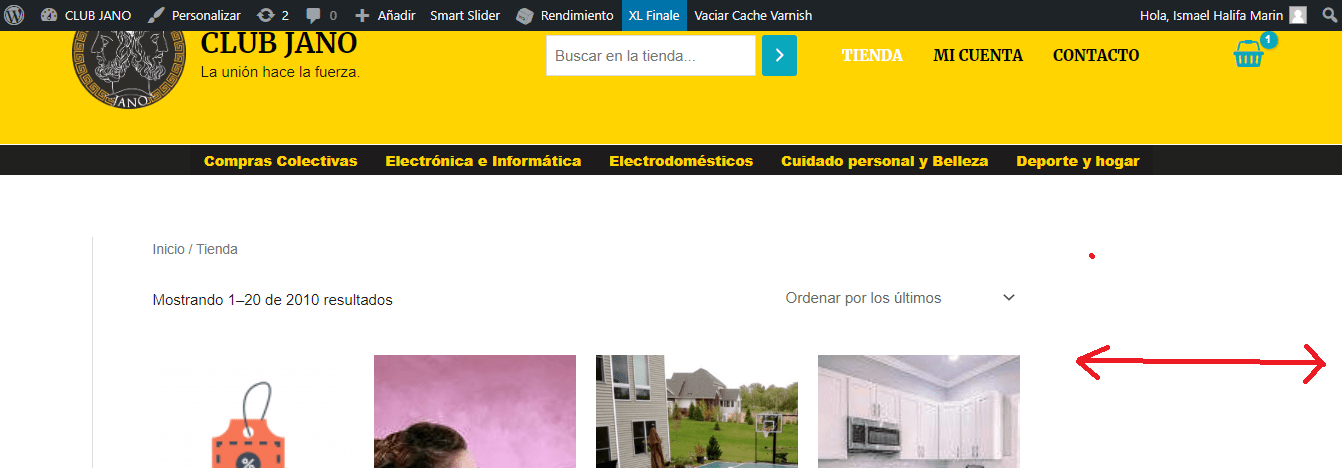Click the Mostrando 1–20 de 2010 resultados text
Image resolution: width=1342 pixels, height=468 pixels.
coord(273,300)
